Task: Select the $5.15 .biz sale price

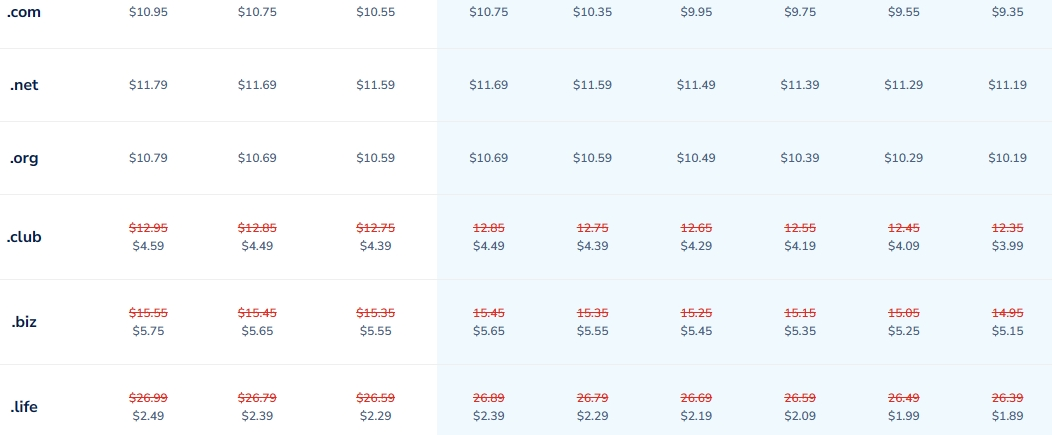Action: click(x=1007, y=331)
